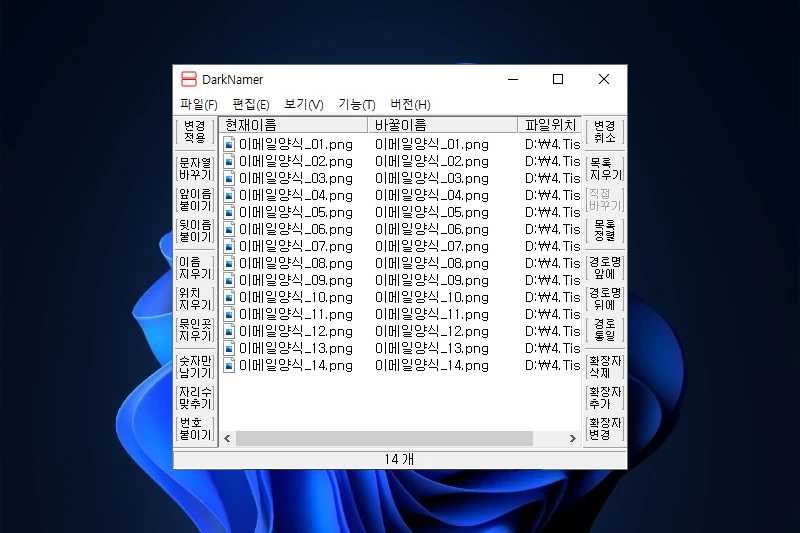The image size is (800, 533).
Task: Sort by the 바꿀이름 column header
Action: point(442,125)
